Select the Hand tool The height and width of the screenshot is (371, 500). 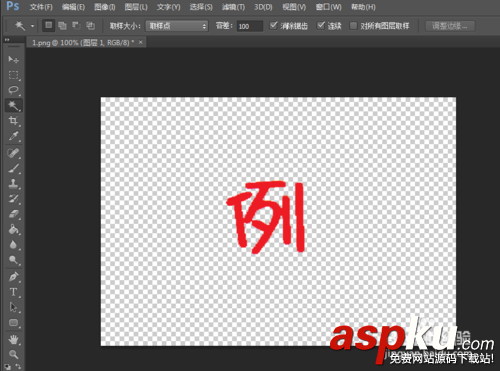coord(13,340)
